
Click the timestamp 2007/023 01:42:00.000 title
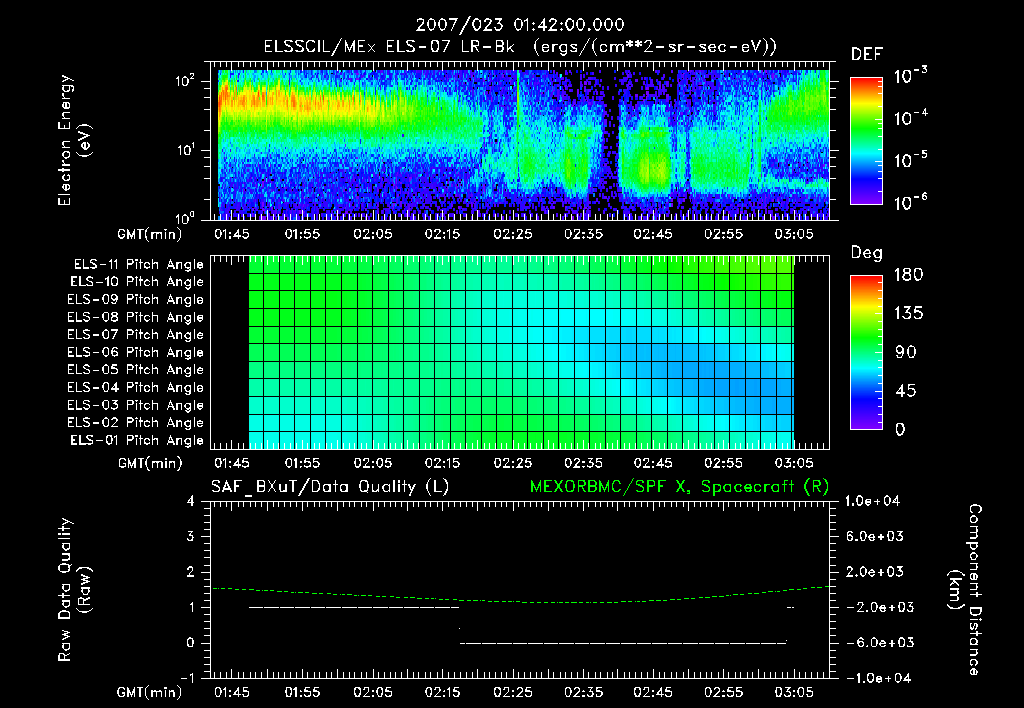tap(520, 25)
